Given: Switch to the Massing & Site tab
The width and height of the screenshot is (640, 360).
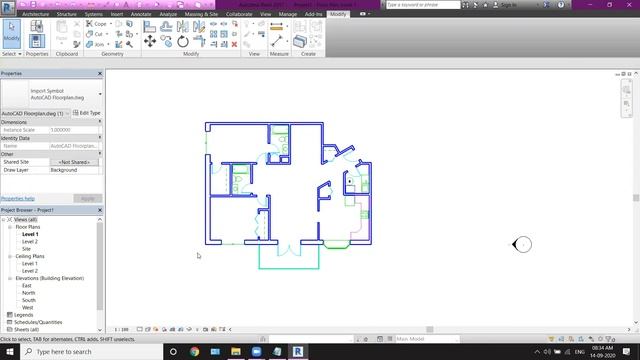Looking at the screenshot, I should pos(201,14).
